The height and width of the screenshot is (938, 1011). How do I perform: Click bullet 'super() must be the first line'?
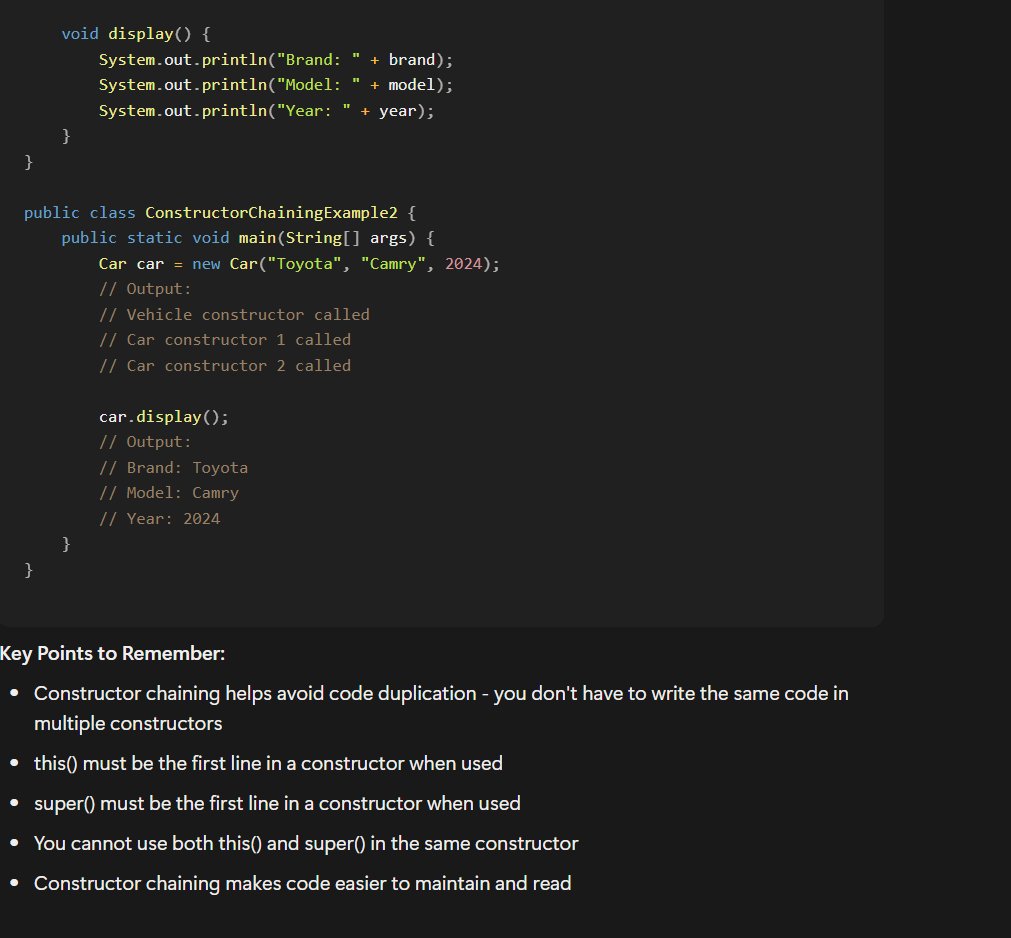pyautogui.click(x=277, y=803)
